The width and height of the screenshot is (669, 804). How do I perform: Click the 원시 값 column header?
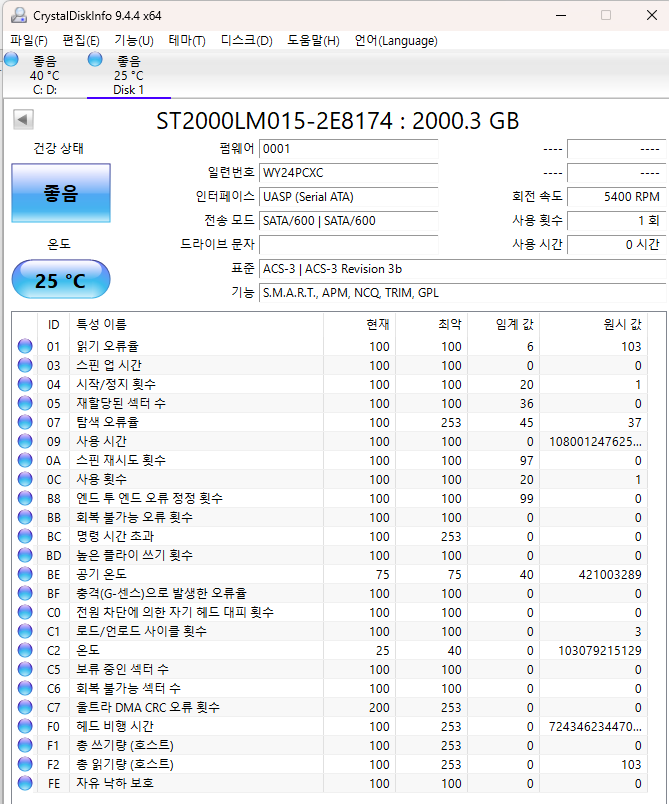point(622,324)
